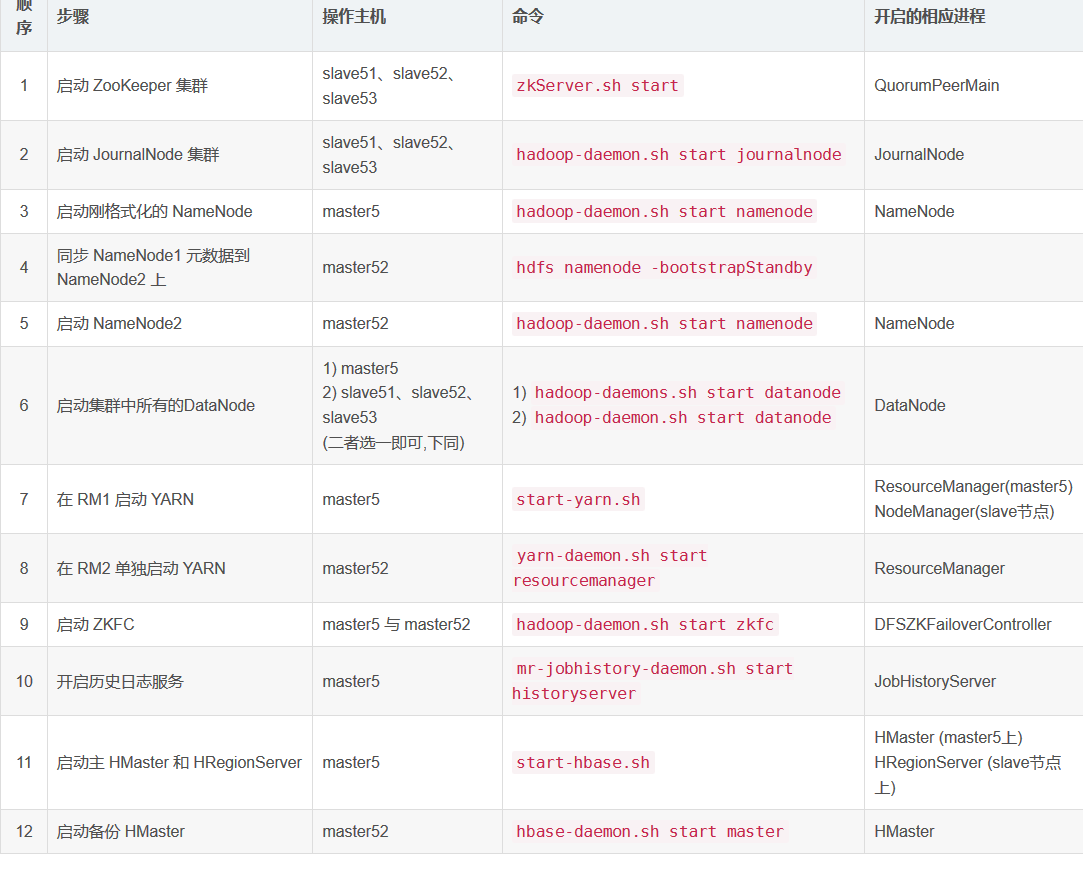
Task: Select master5 与 master52 host cell
Action: pyautogui.click(x=396, y=625)
